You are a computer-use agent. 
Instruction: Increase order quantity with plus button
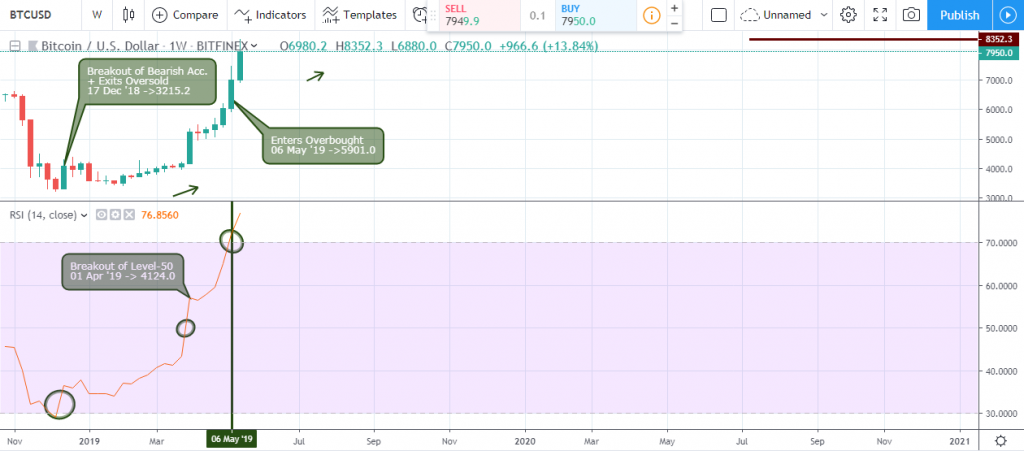pos(675,8)
